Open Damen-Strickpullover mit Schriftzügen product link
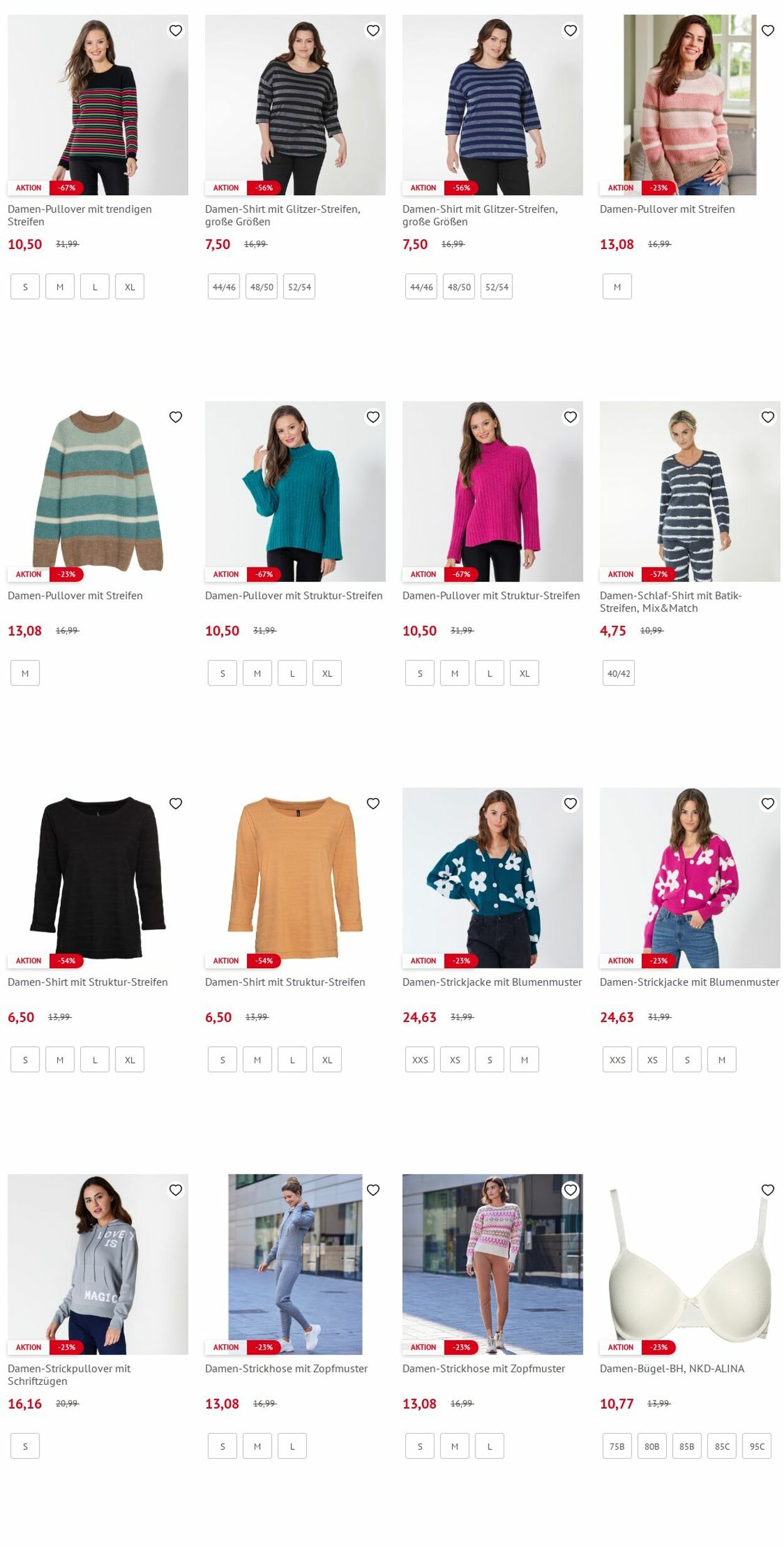Viewport: 784px width, 1546px height. click(x=69, y=1375)
